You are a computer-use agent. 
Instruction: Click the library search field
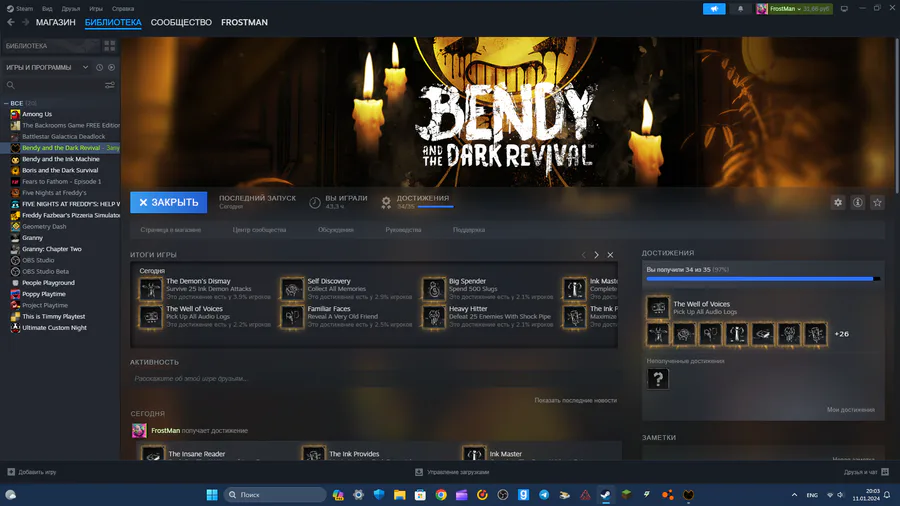point(55,85)
